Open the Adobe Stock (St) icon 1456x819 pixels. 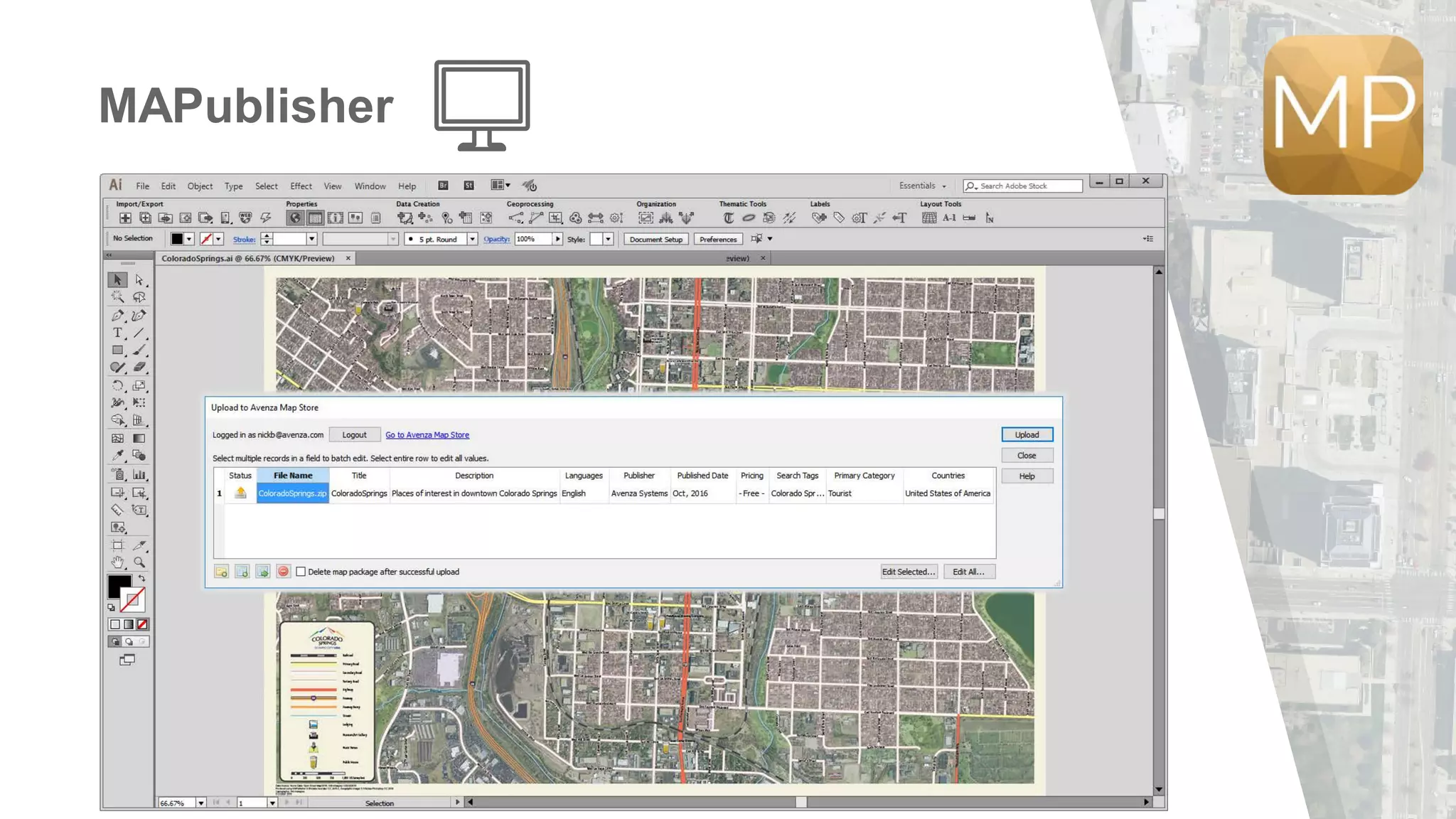tap(469, 186)
